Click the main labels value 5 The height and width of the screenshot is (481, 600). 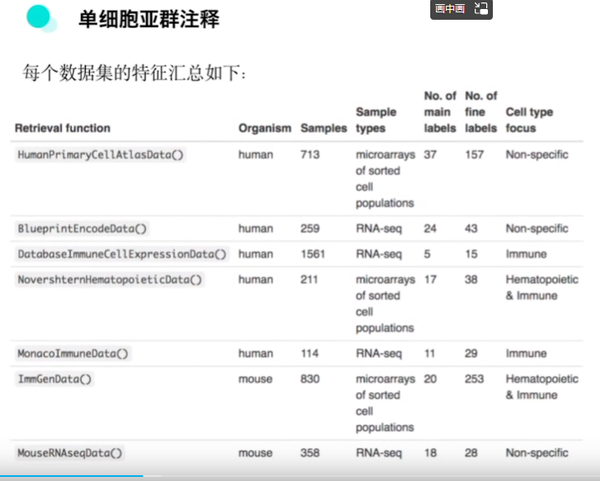(x=427, y=254)
